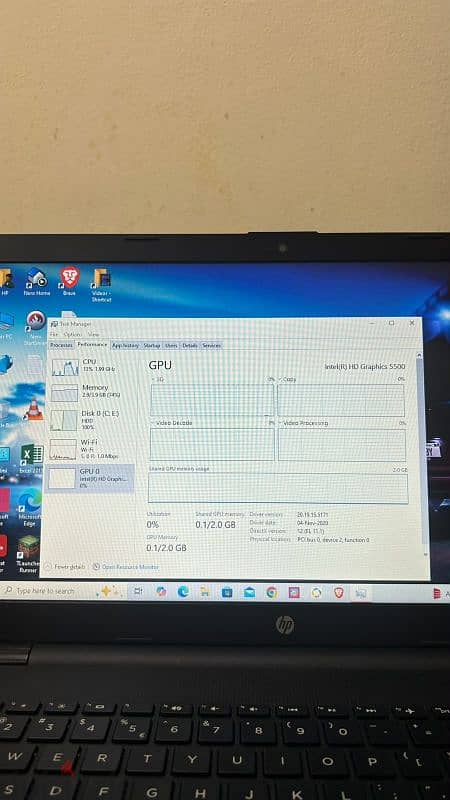Open the purple square app on taskbar
This screenshot has height=800, width=450.
(x=294, y=592)
